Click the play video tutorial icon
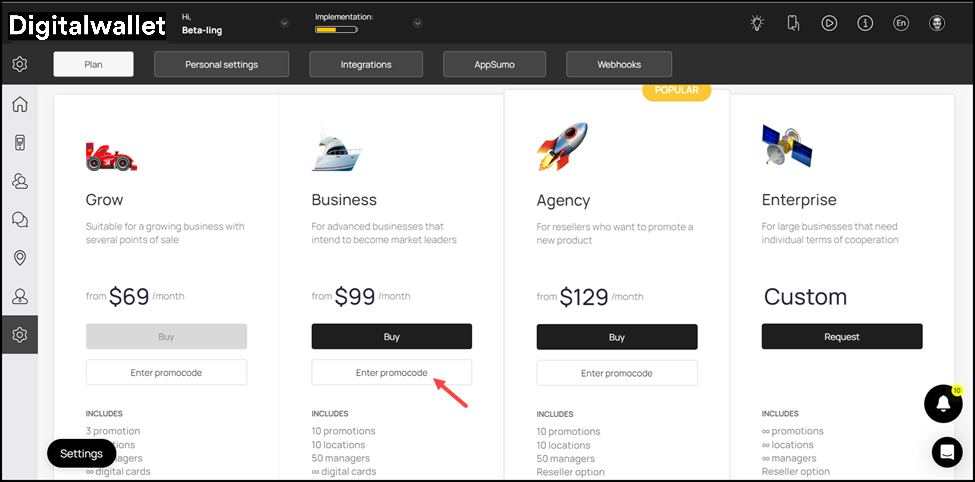 click(829, 23)
